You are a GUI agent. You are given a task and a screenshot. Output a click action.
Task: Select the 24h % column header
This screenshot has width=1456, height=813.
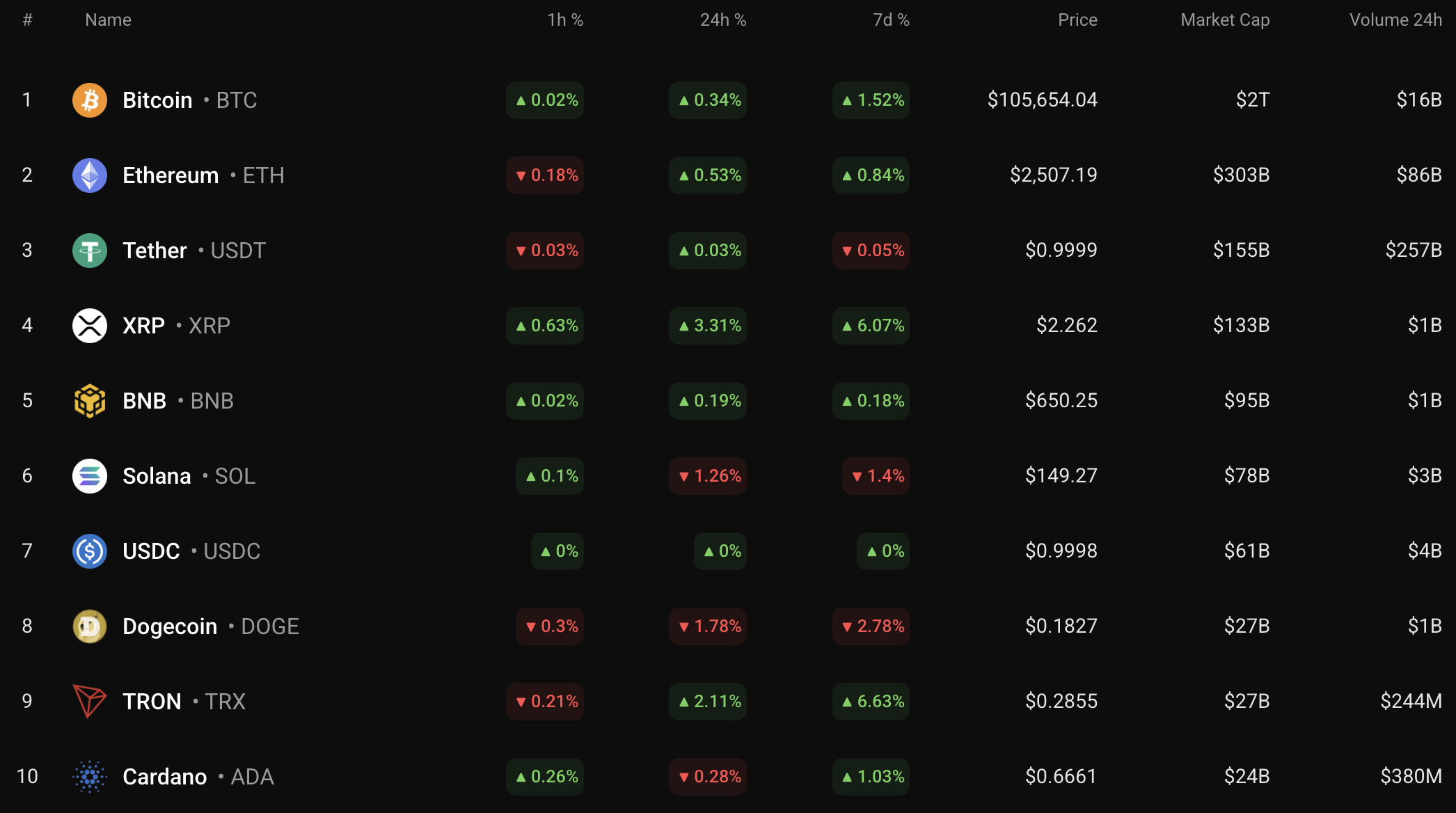724,19
